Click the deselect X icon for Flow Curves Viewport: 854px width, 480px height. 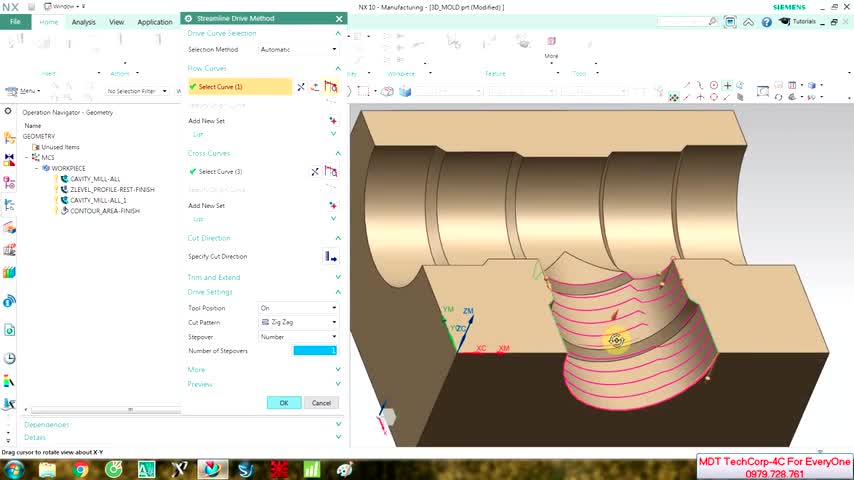coord(301,87)
